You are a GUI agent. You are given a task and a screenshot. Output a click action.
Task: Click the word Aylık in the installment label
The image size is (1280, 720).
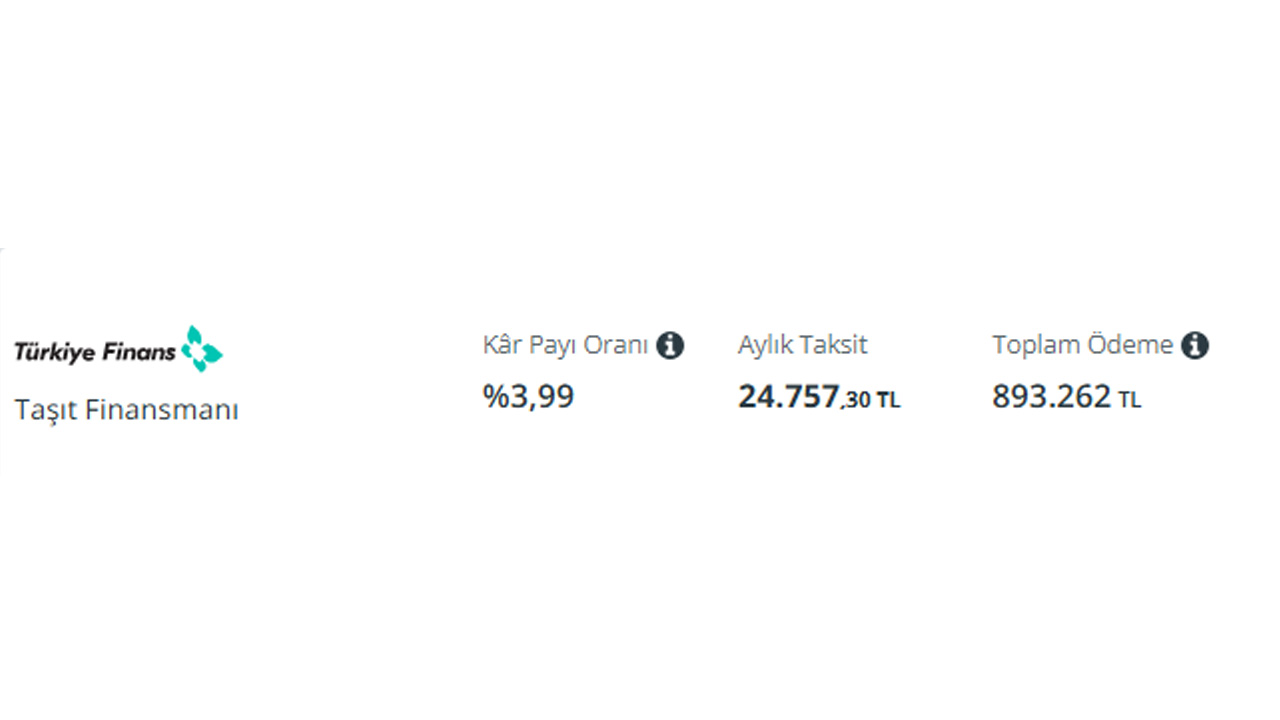coord(764,346)
